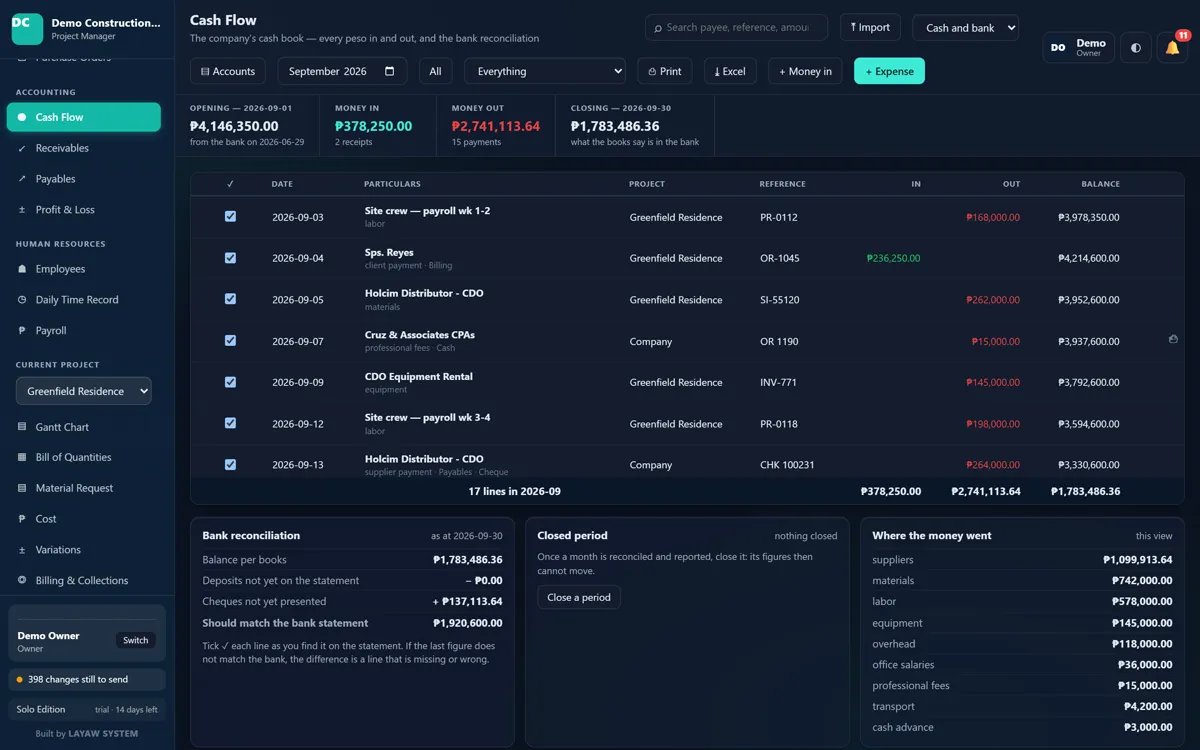This screenshot has width=1200, height=750.
Task: Click the + Money in button
Action: pyautogui.click(x=805, y=71)
